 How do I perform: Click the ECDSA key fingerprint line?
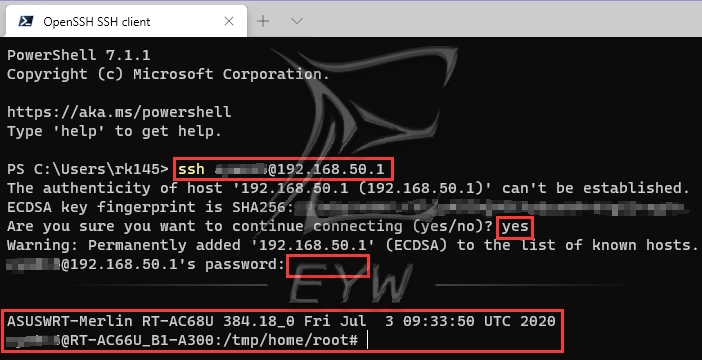(x=346, y=207)
